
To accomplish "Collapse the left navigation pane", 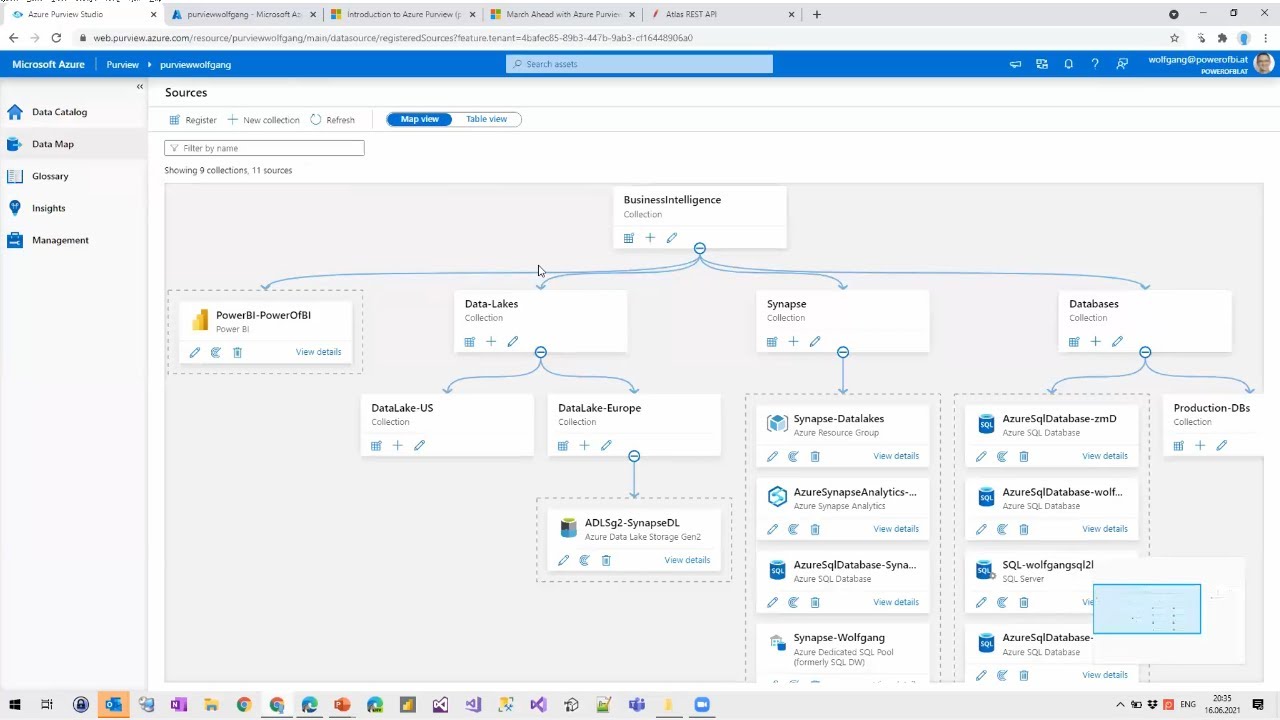I will [140, 87].
